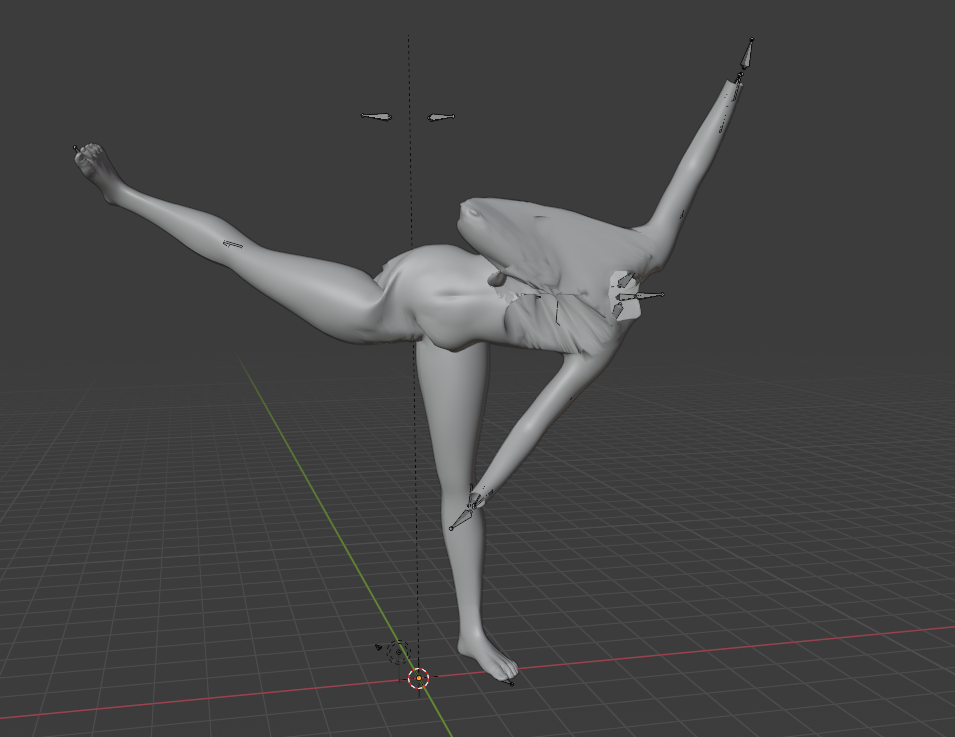The width and height of the screenshot is (955, 737).
Task: Select the small bone on the outstretched thigh
Action: coord(233,245)
